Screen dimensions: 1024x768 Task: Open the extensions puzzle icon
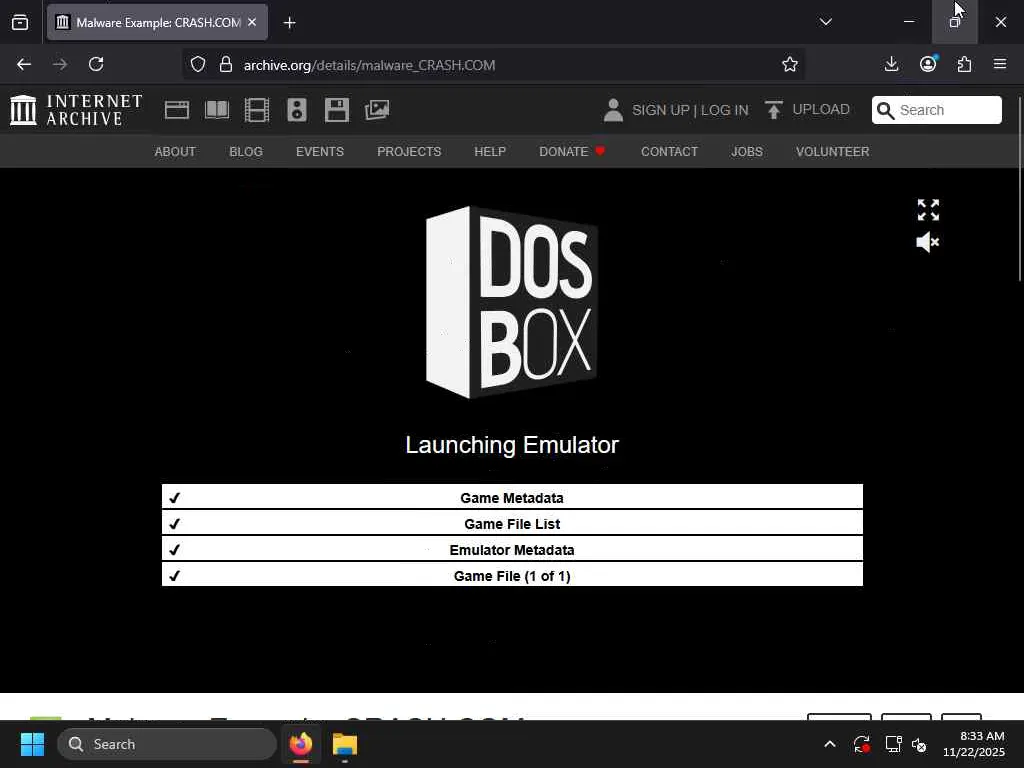(965, 64)
